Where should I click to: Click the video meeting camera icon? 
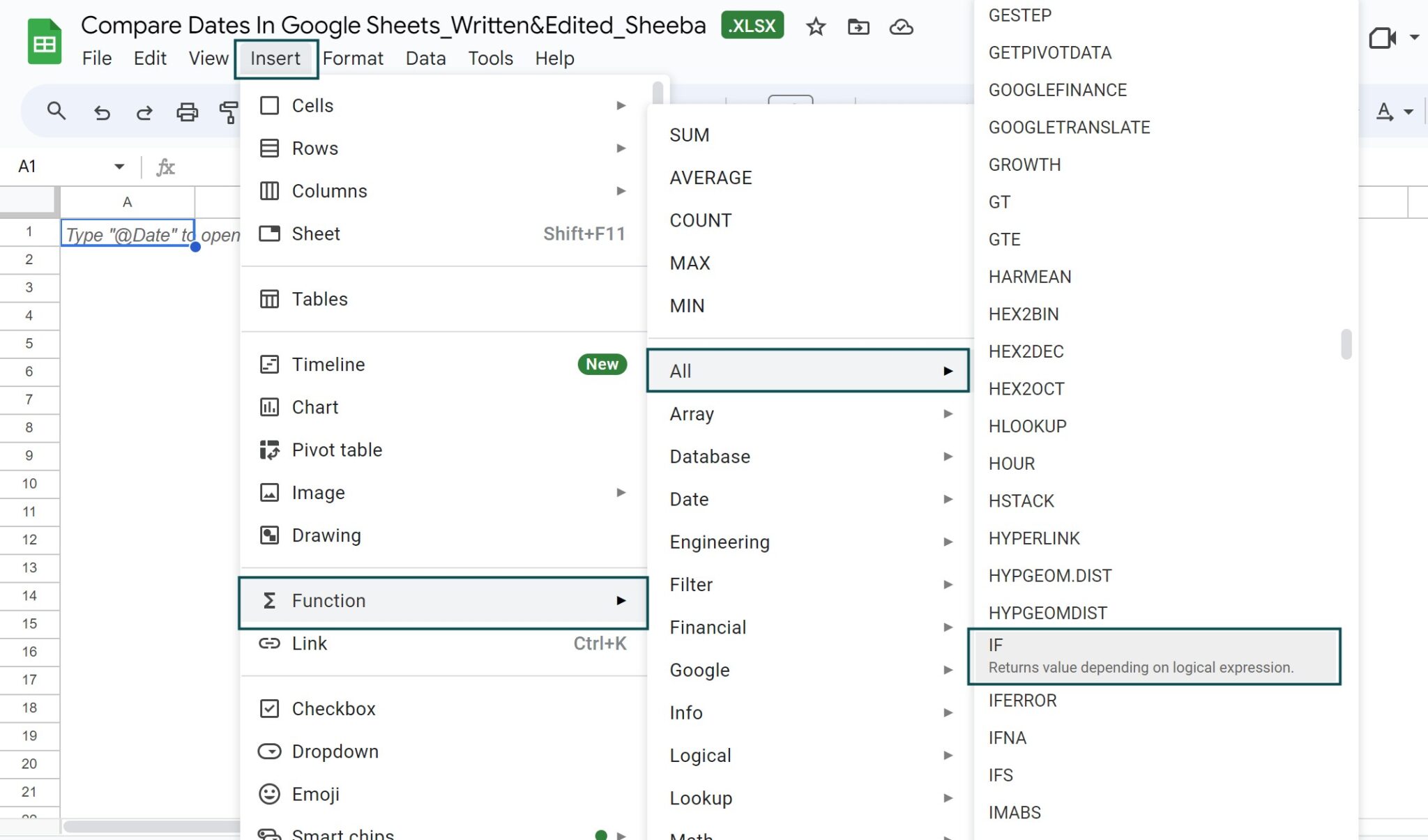tap(1382, 38)
